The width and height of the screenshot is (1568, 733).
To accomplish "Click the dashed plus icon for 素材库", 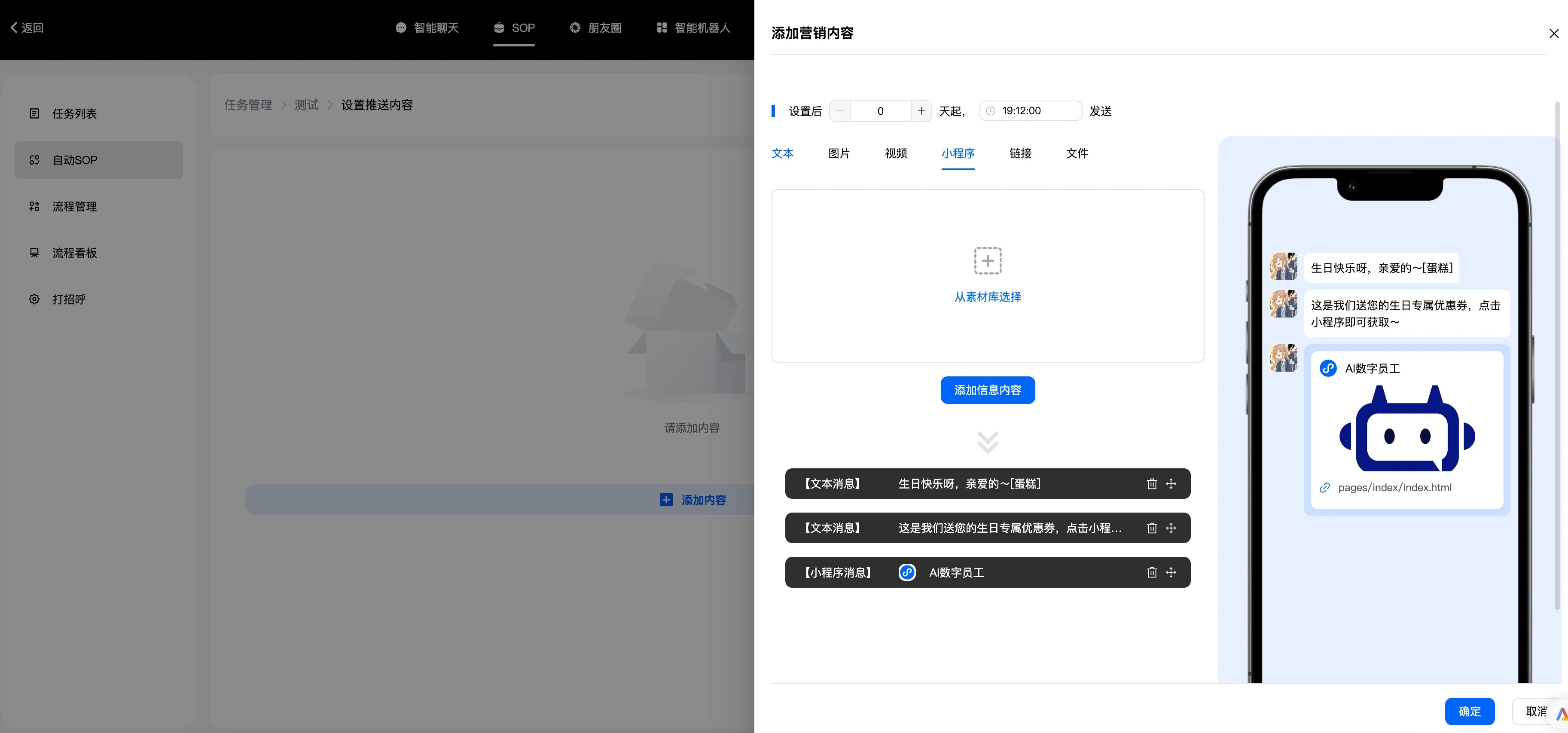I will tap(987, 260).
